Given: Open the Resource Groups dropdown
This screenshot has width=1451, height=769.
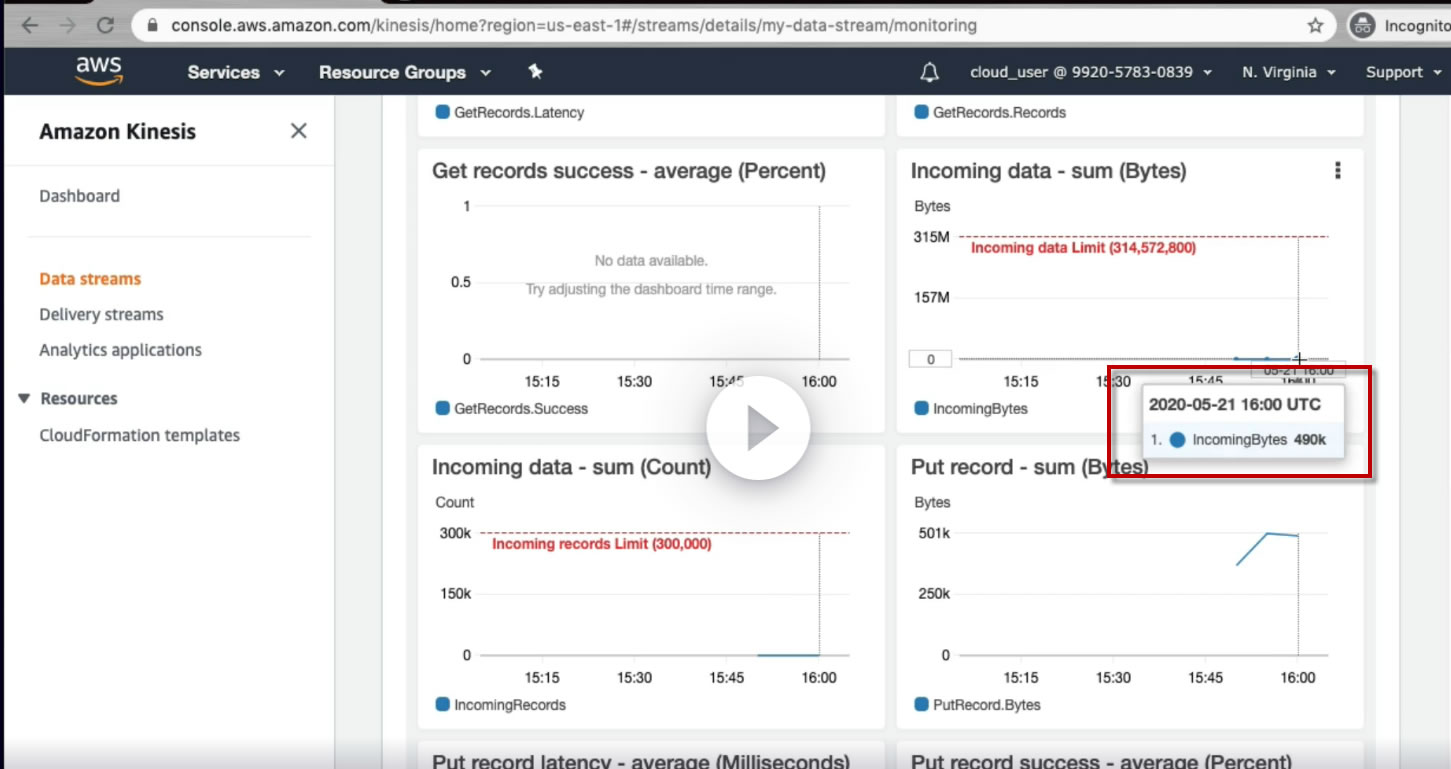Looking at the screenshot, I should (405, 72).
